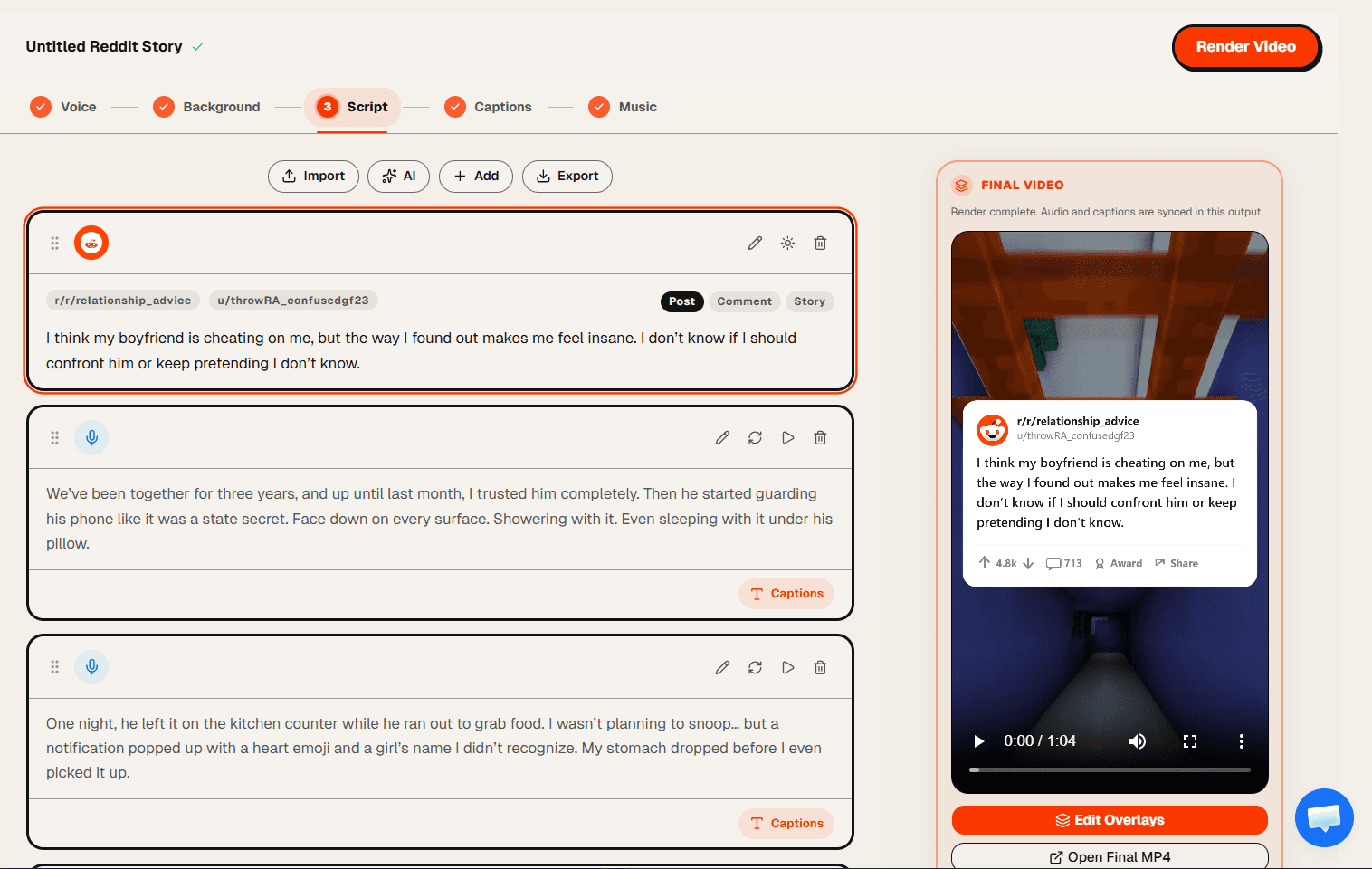Delete the first voiceover segment
Image resolution: width=1372 pixels, height=869 pixels.
click(x=820, y=437)
